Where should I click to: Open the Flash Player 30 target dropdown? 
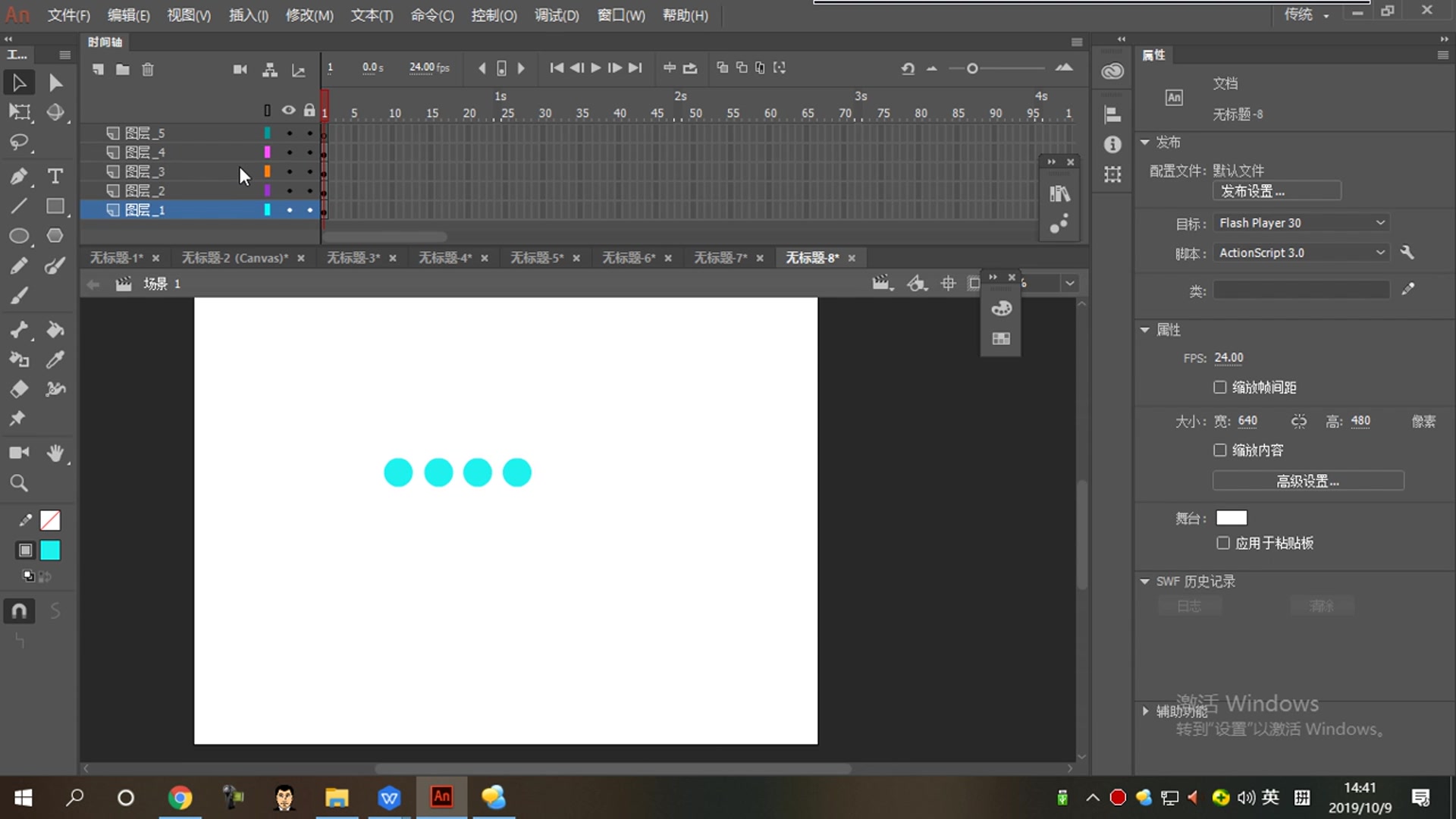click(x=1301, y=223)
